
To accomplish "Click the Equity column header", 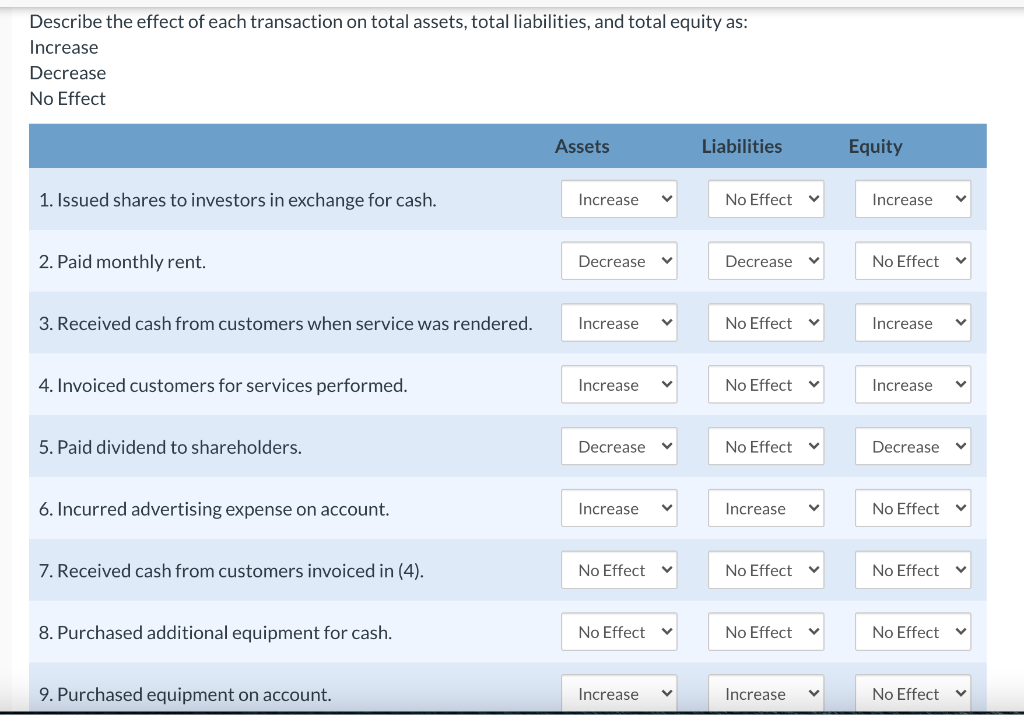I will (875, 147).
